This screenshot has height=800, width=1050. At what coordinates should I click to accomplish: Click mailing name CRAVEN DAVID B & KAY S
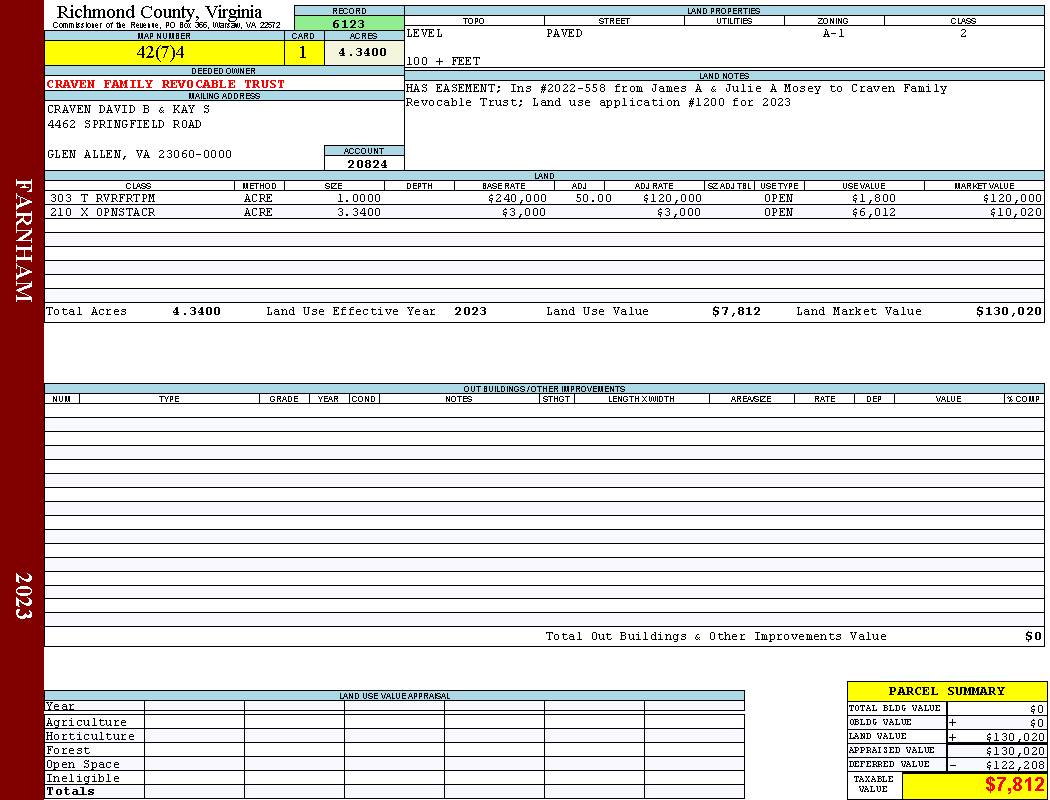tap(128, 109)
